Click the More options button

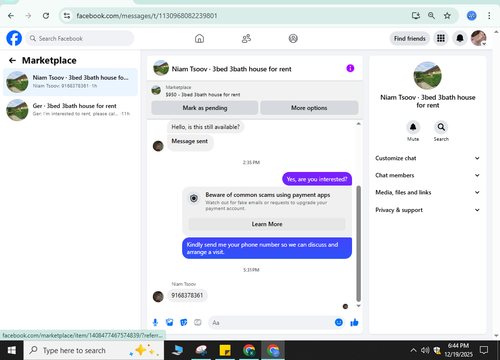point(309,108)
